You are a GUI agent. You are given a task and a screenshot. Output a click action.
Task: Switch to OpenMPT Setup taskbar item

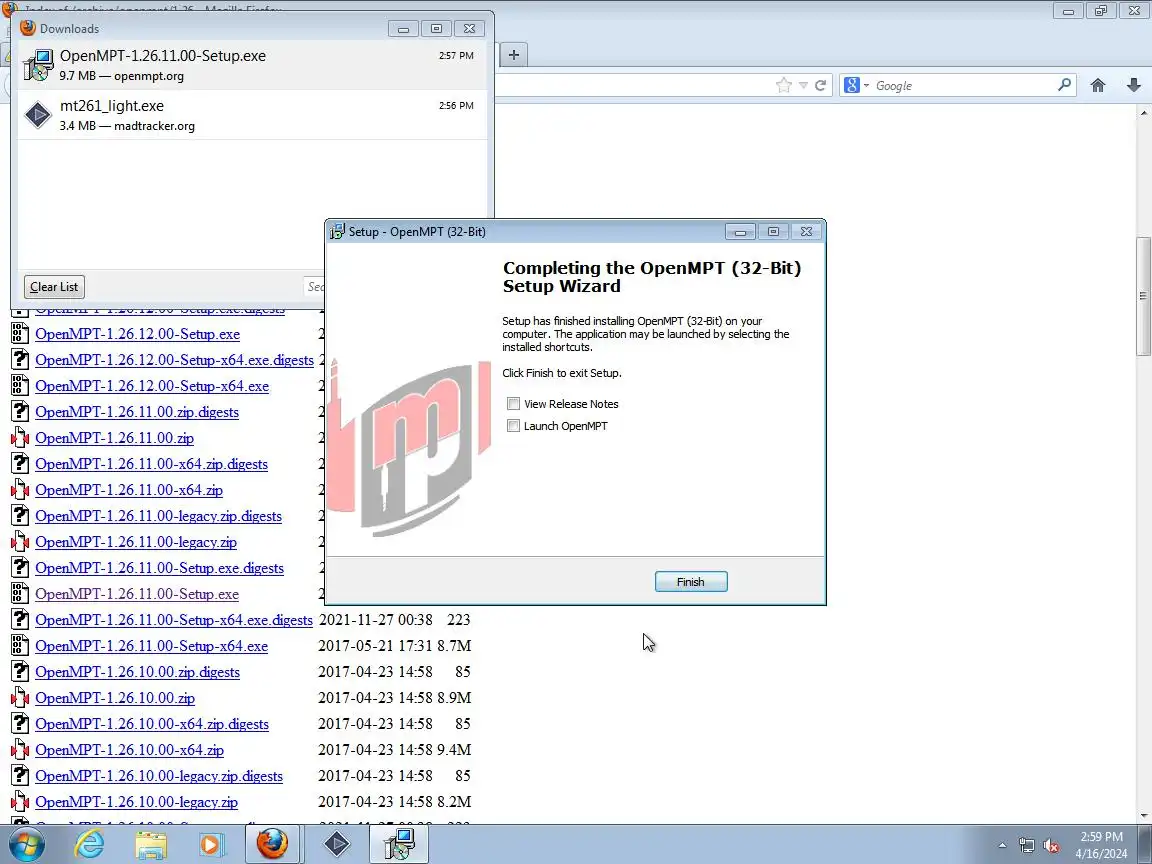click(x=399, y=844)
